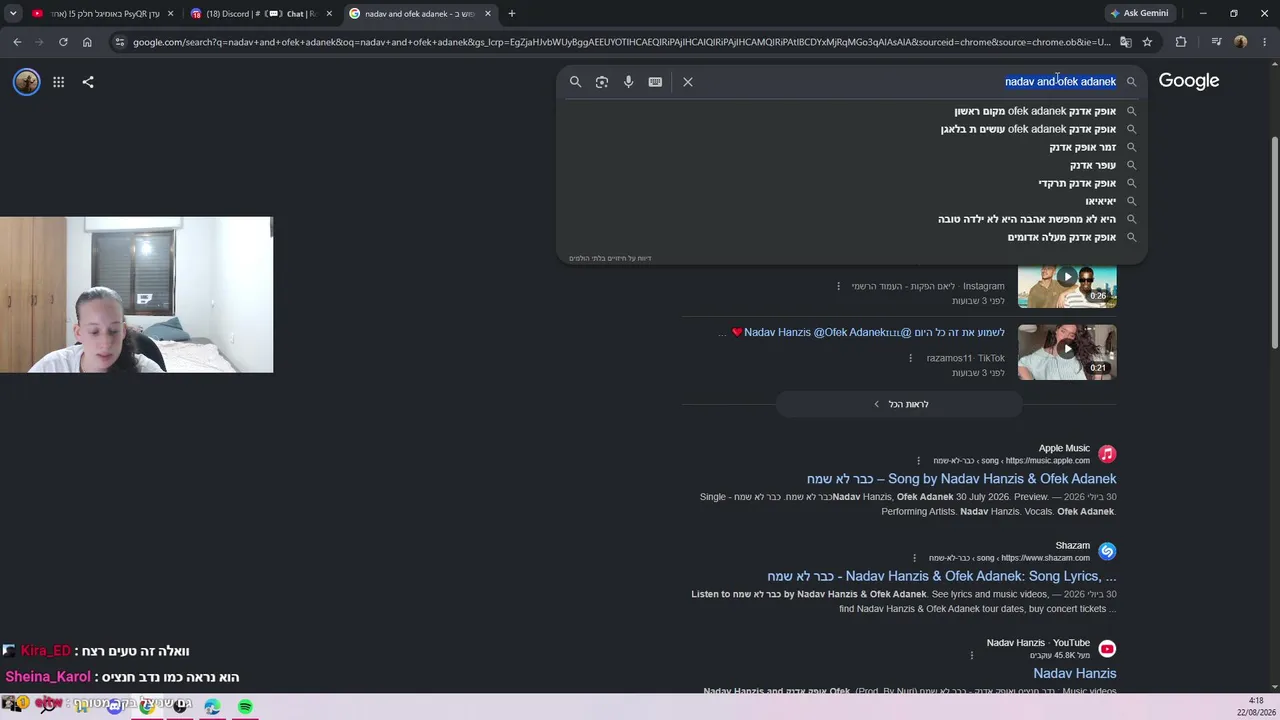The image size is (1280, 720).
Task: Open more options for Instagram video result
Action: point(839,286)
